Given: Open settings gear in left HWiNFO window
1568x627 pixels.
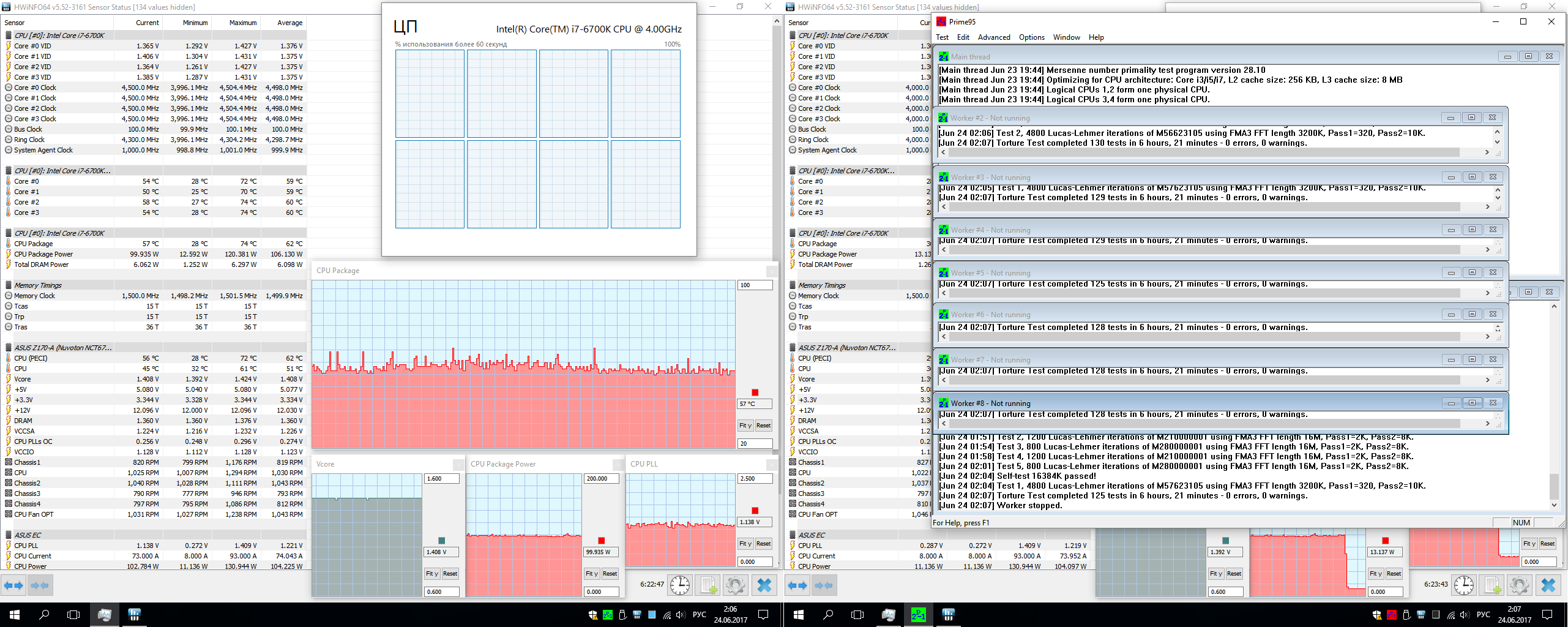Looking at the screenshot, I should (736, 585).
